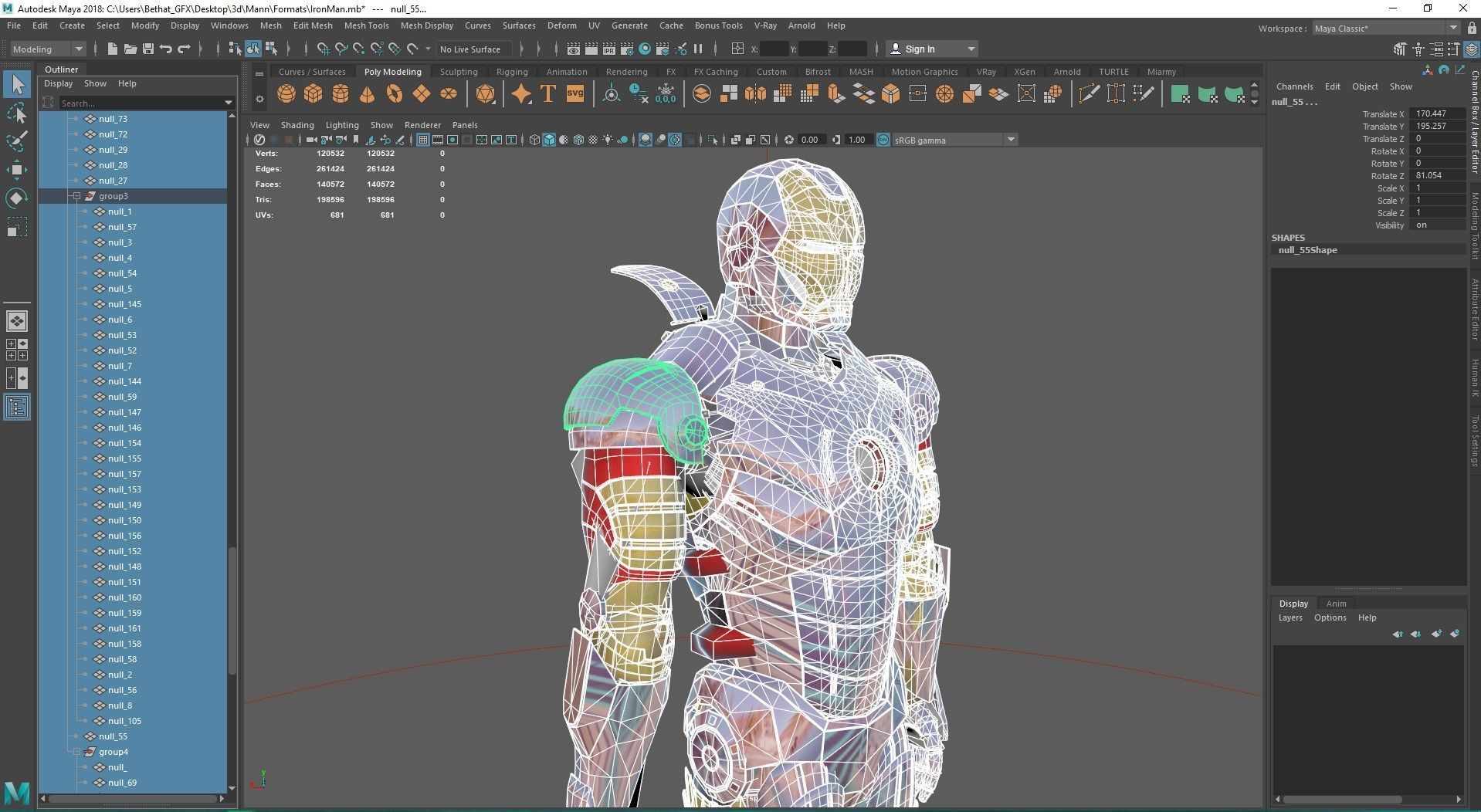Open Channels menu in Channel Box
Viewport: 1481px width, 812px height.
1294,86
